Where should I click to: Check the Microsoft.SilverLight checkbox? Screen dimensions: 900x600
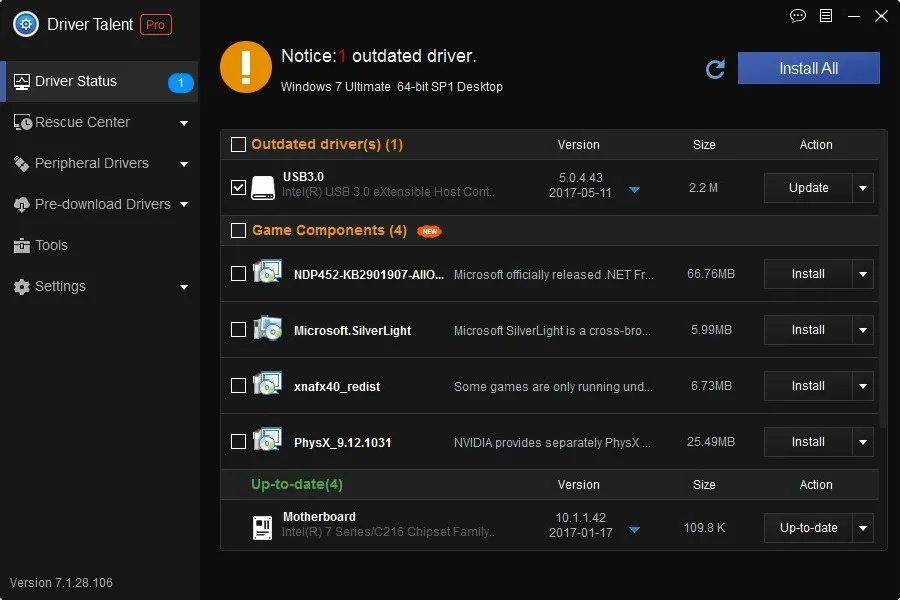coord(238,330)
